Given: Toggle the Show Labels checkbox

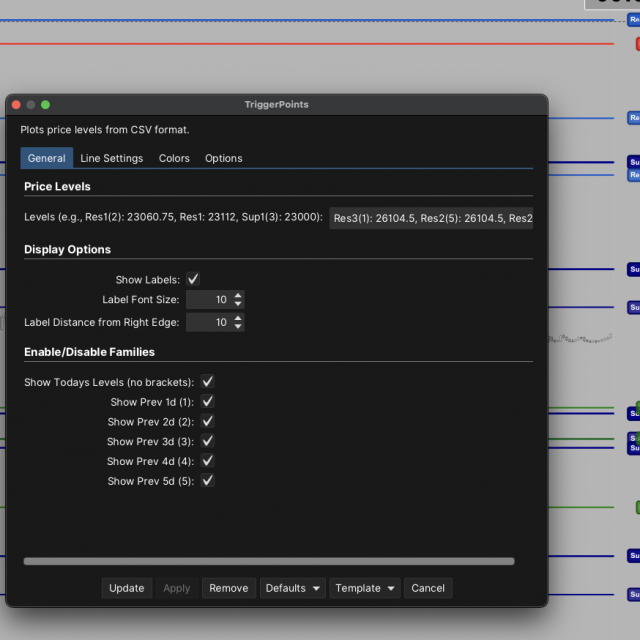Looking at the screenshot, I should click(193, 280).
